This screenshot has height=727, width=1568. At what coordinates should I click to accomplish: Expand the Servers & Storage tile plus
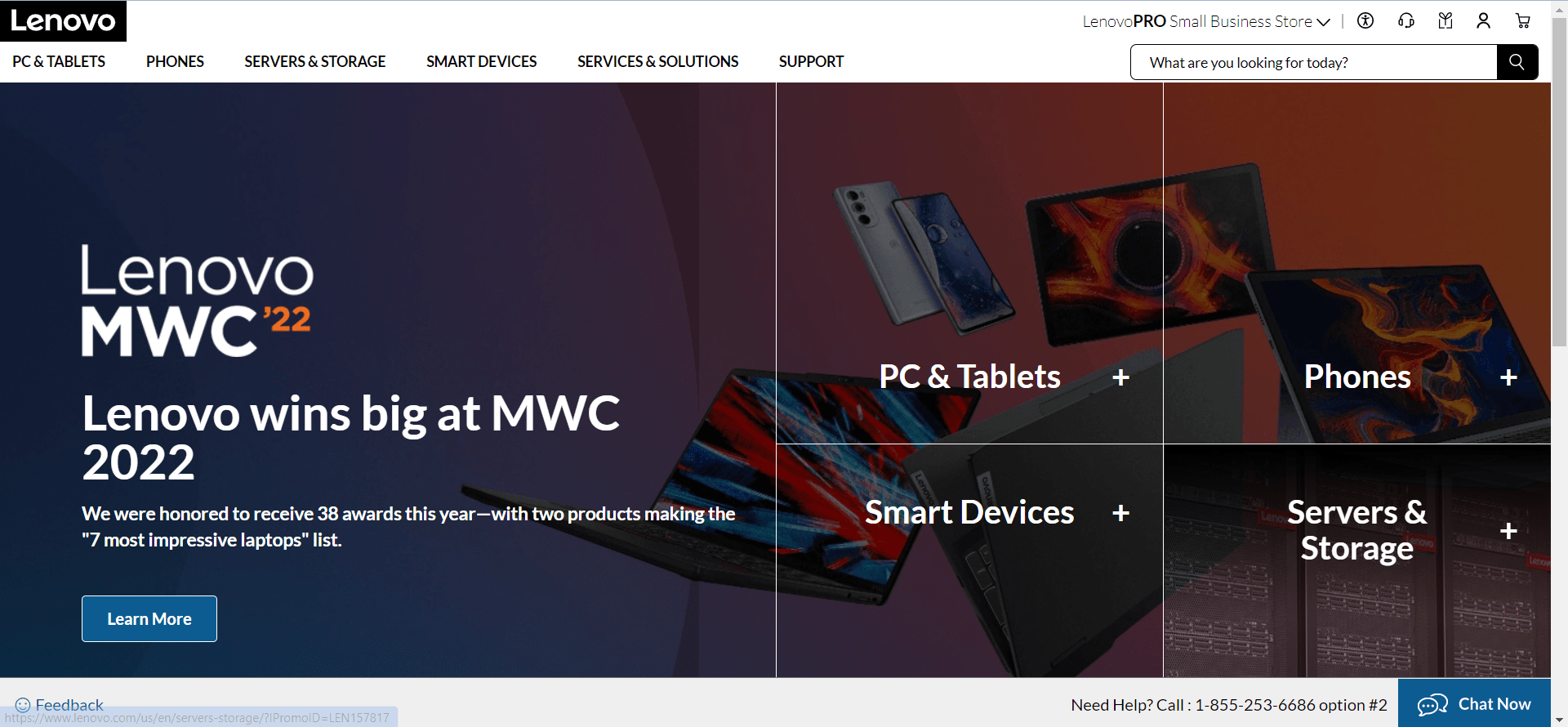click(x=1508, y=531)
